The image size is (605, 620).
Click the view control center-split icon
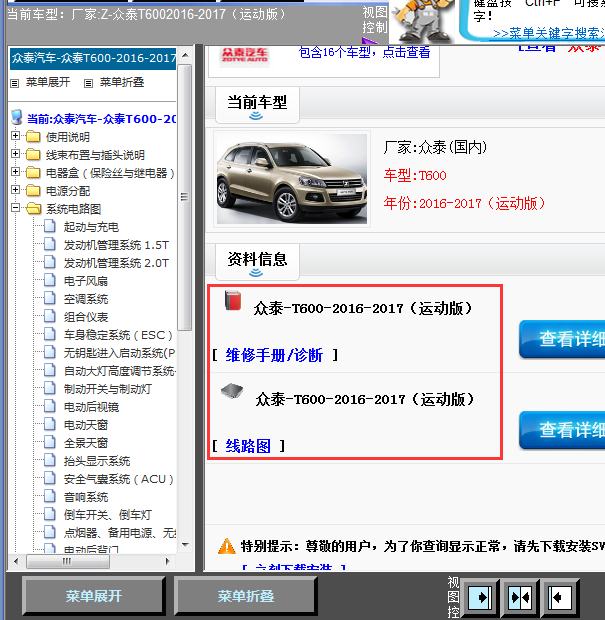click(x=520, y=597)
